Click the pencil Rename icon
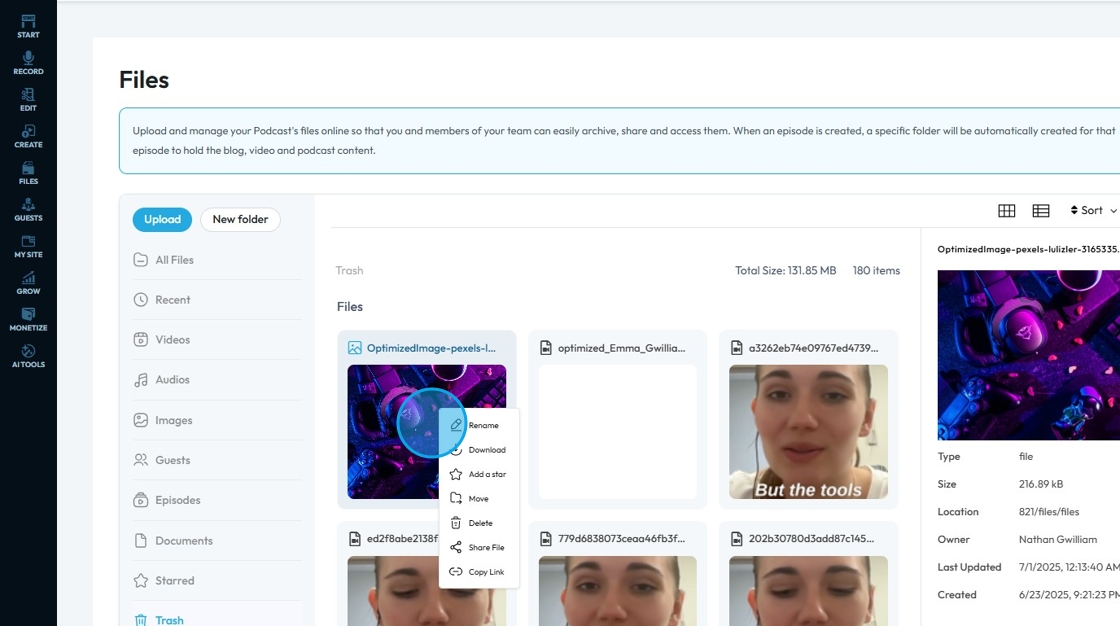Viewport: 1120px width, 626px height. (x=456, y=425)
